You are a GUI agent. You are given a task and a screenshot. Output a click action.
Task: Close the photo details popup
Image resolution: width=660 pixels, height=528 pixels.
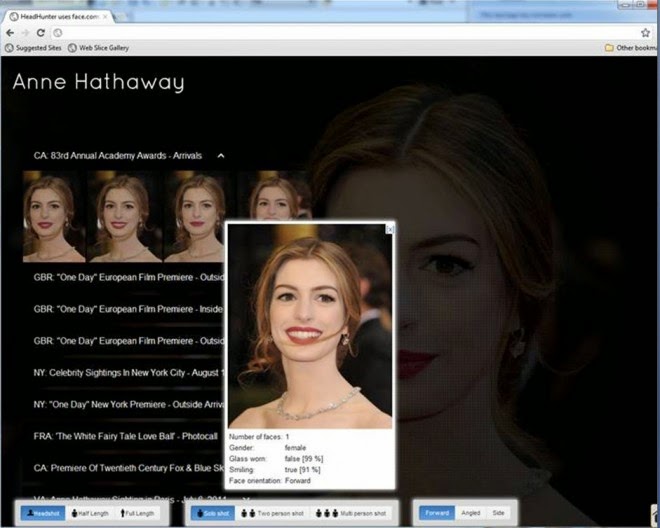click(390, 229)
